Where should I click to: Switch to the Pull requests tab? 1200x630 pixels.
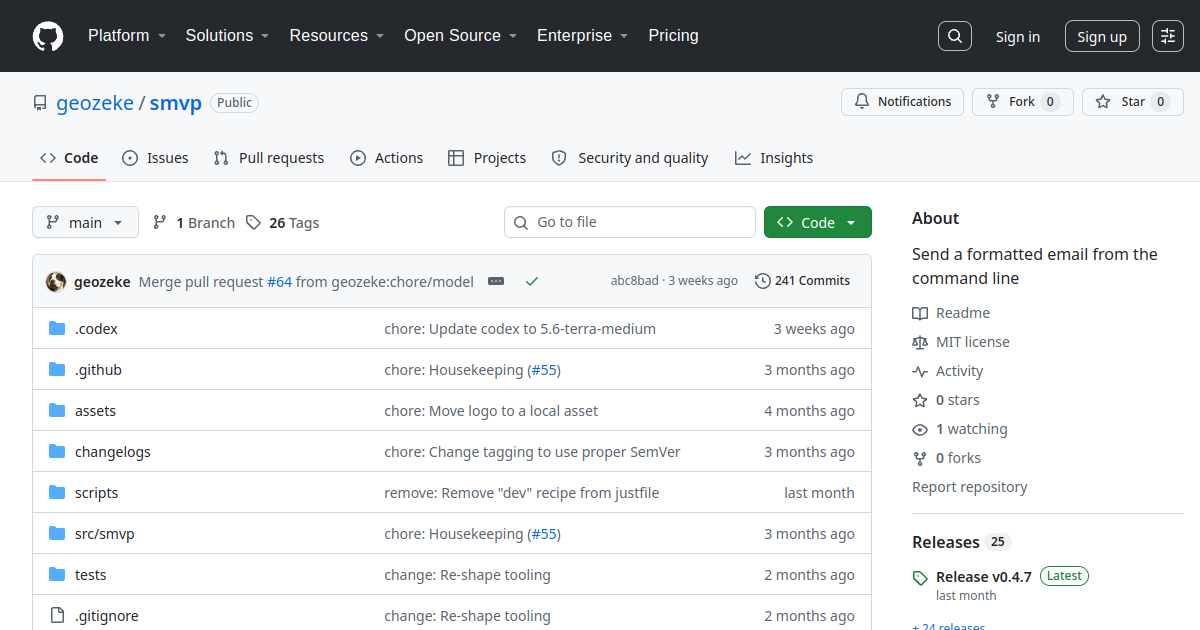click(x=269, y=158)
